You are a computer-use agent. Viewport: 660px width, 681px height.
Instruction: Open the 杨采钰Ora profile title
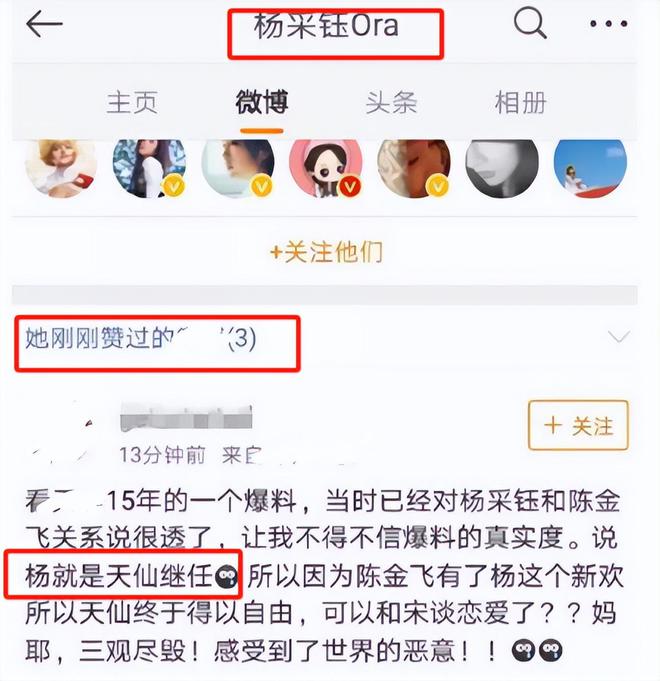point(326,25)
